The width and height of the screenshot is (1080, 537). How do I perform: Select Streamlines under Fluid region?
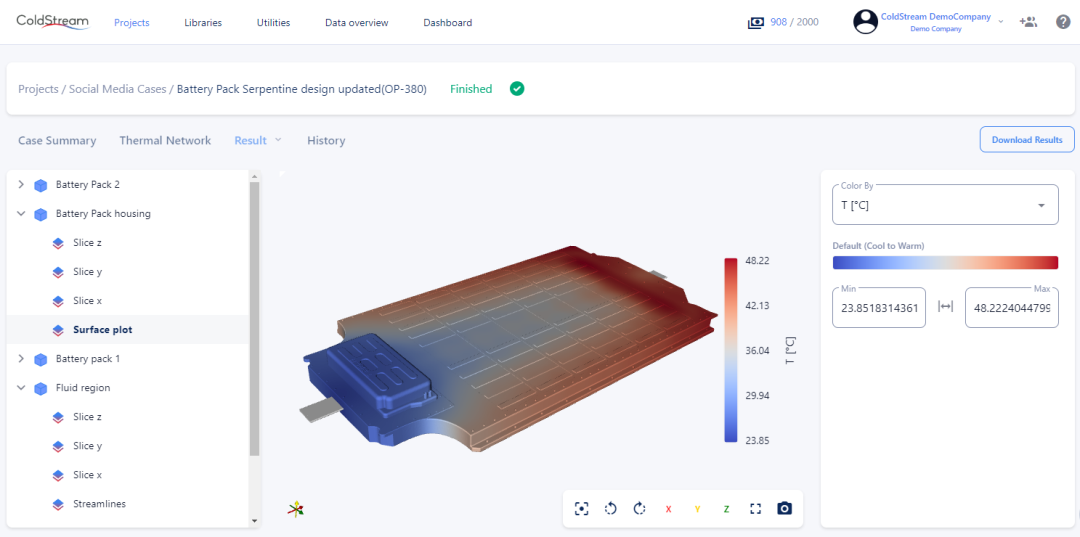[x=99, y=504]
